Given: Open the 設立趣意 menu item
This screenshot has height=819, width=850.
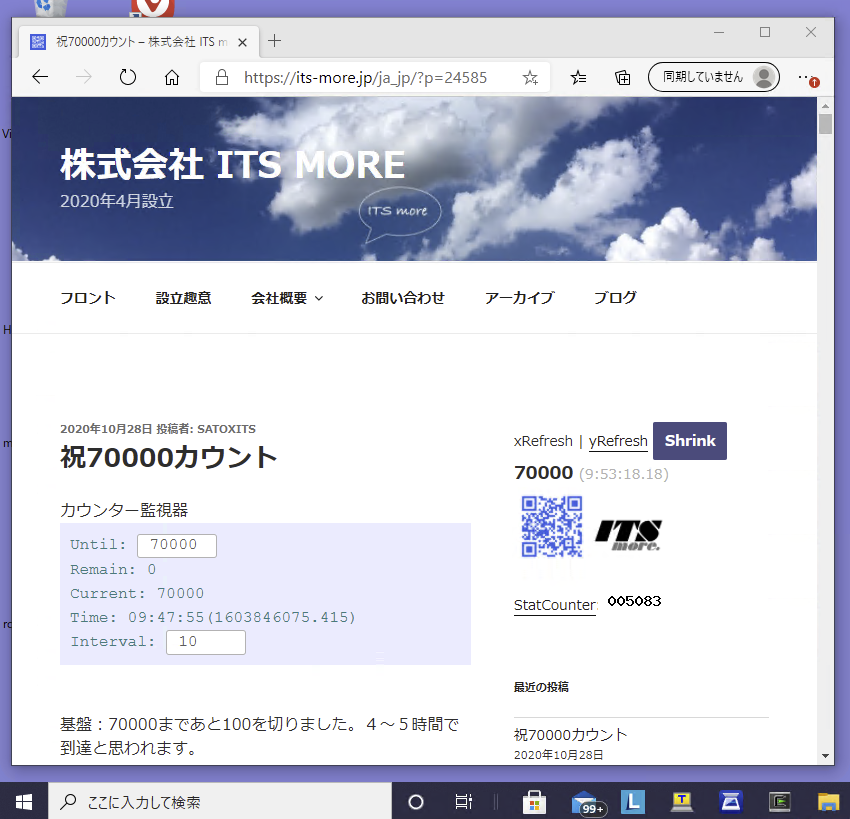Looking at the screenshot, I should [183, 297].
